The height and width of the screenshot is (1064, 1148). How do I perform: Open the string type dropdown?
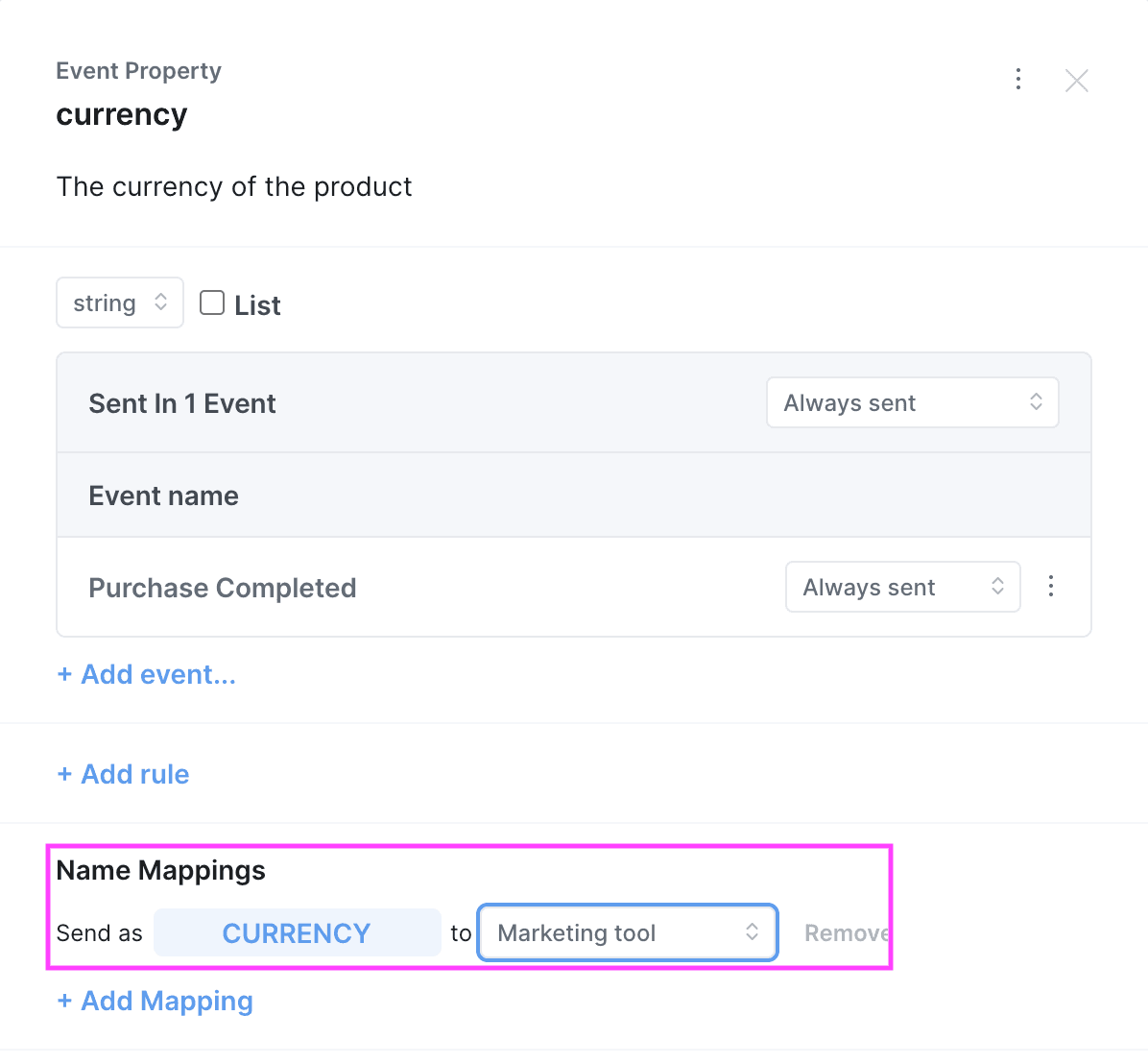[120, 302]
